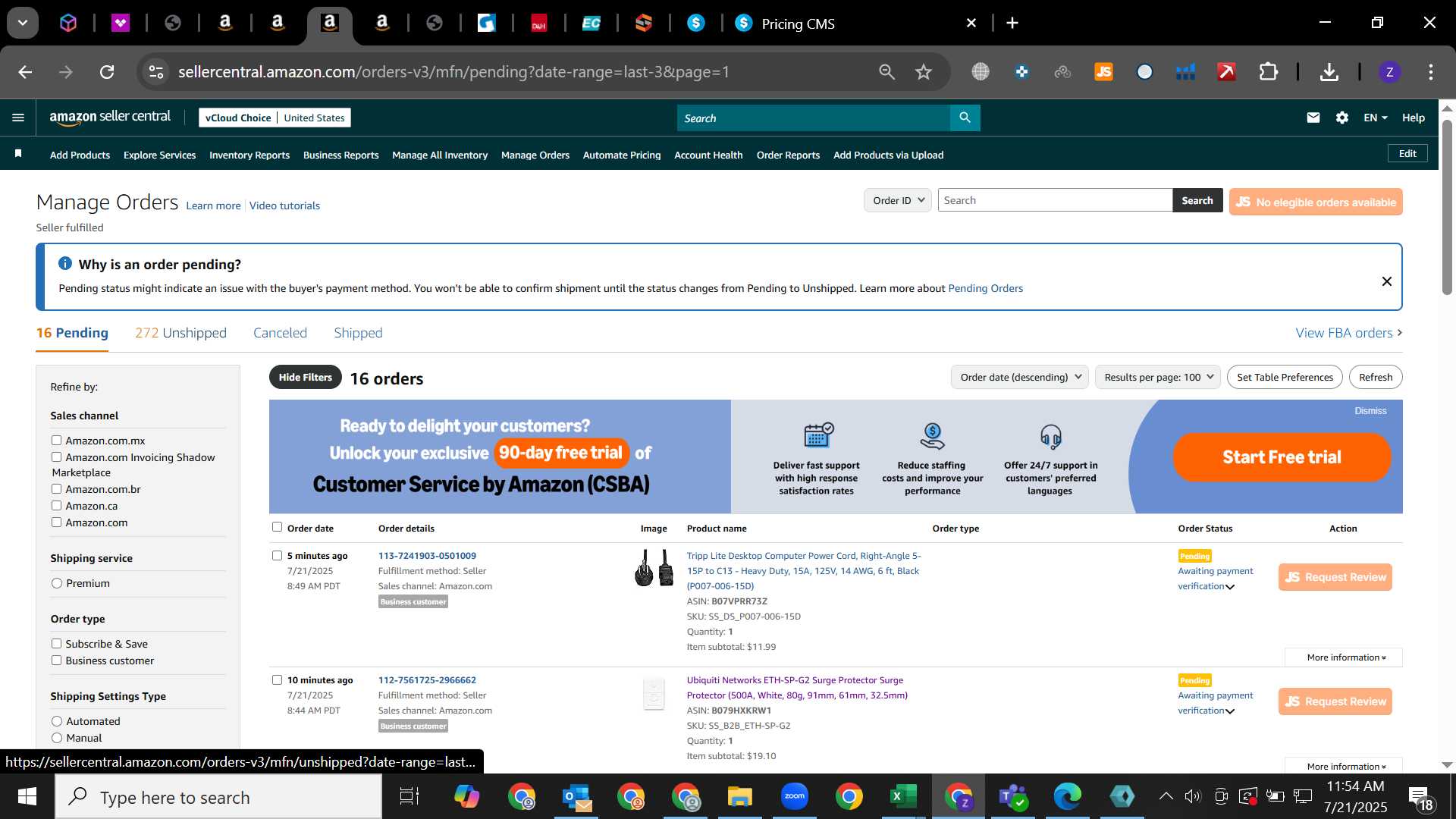Viewport: 1456px width, 819px height.
Task: Open the Chrome three-dot menu
Action: 1430,72
